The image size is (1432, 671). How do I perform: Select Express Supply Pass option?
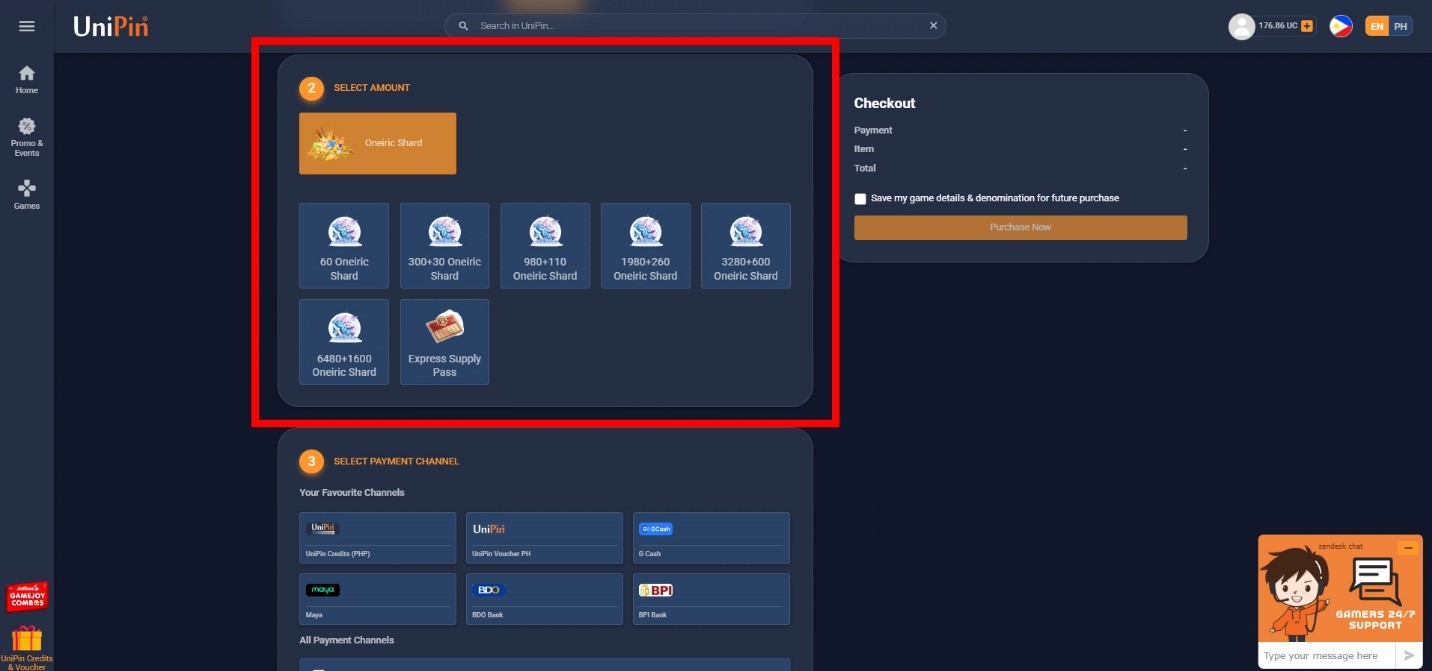(445, 342)
